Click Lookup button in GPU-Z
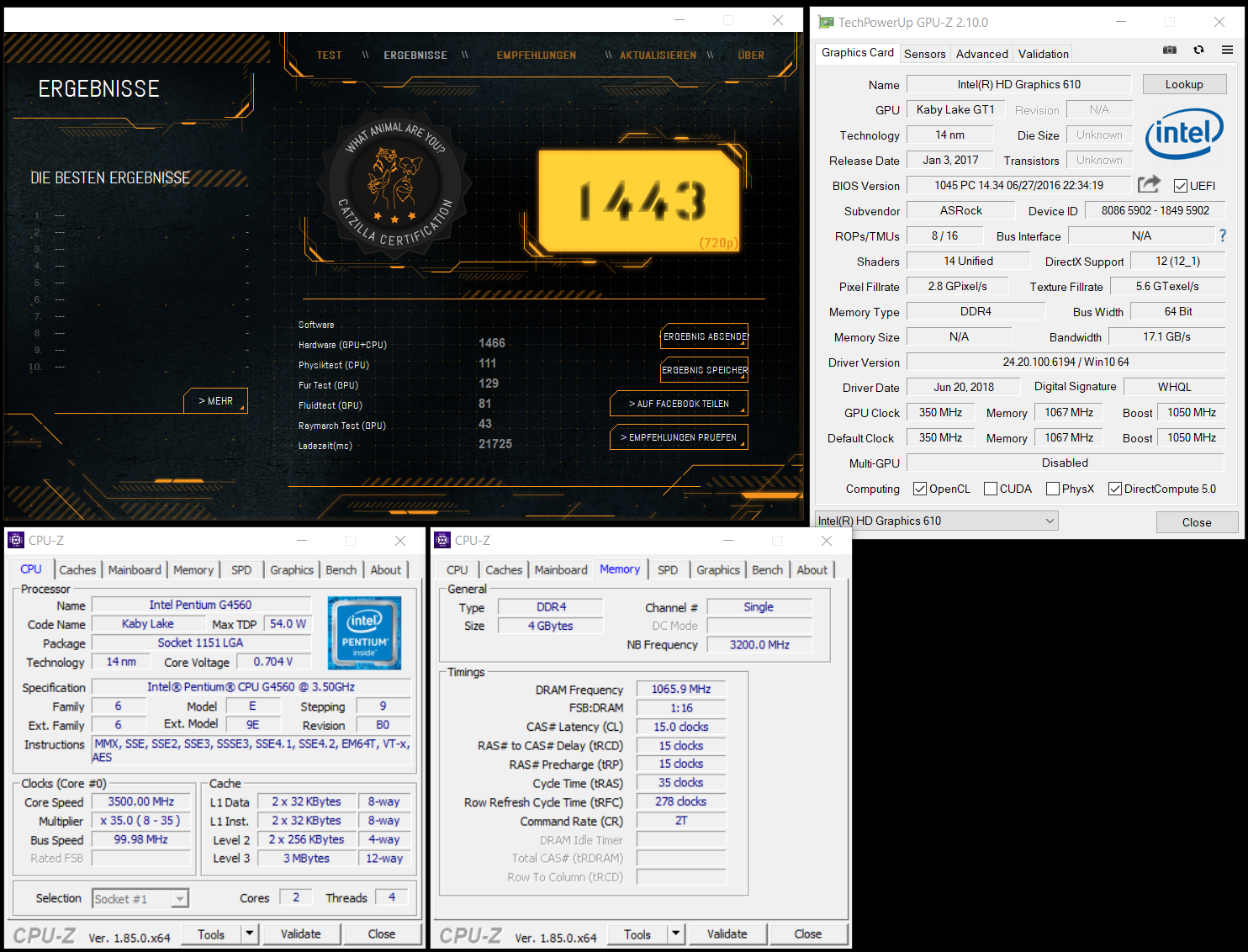The height and width of the screenshot is (952, 1248). (x=1184, y=84)
